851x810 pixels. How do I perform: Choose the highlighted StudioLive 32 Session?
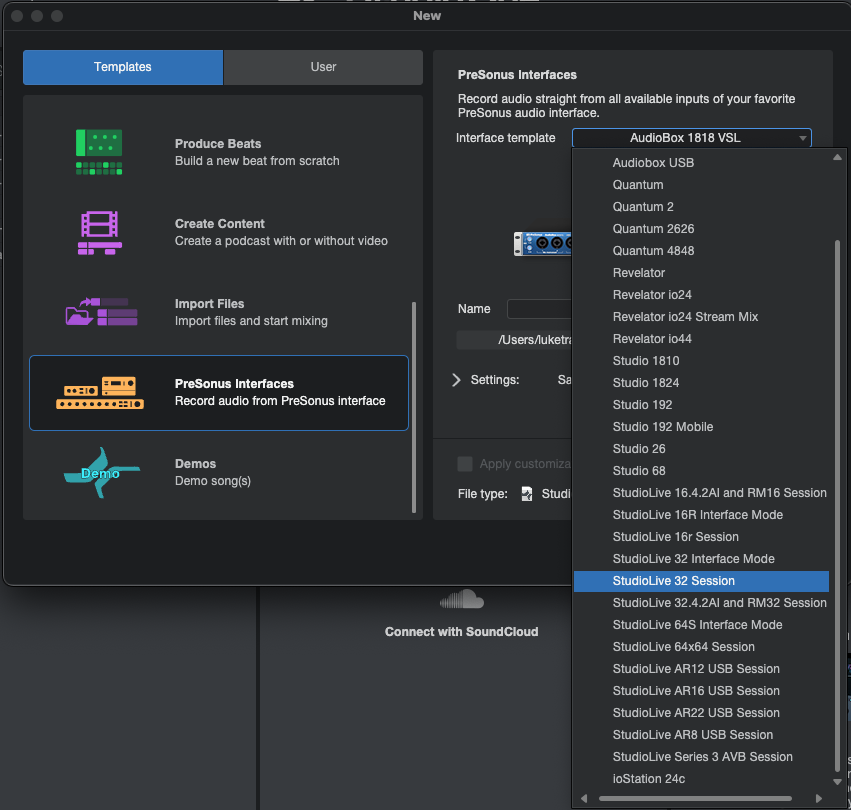tap(701, 581)
